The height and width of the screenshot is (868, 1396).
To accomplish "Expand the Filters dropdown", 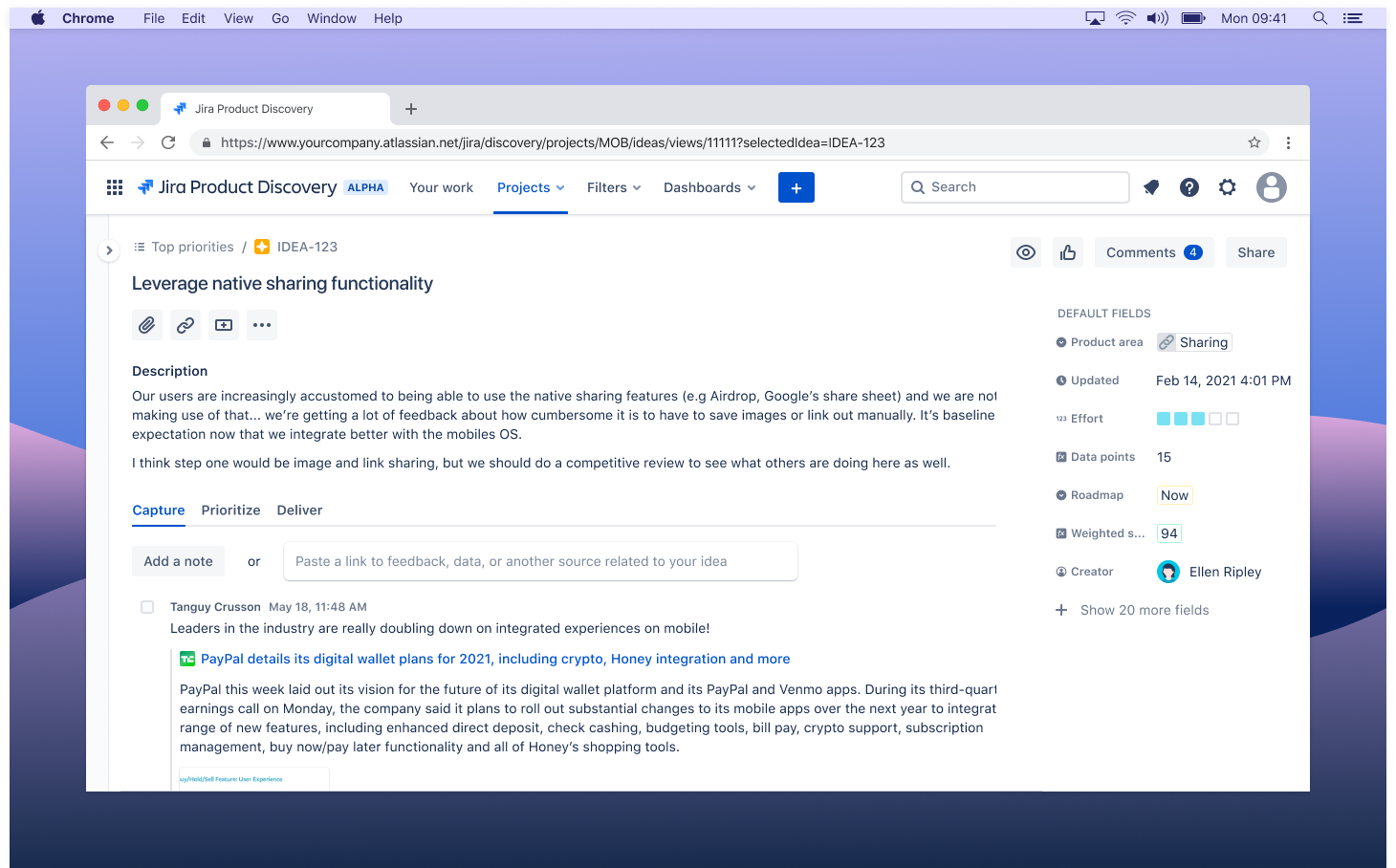I will (x=614, y=187).
